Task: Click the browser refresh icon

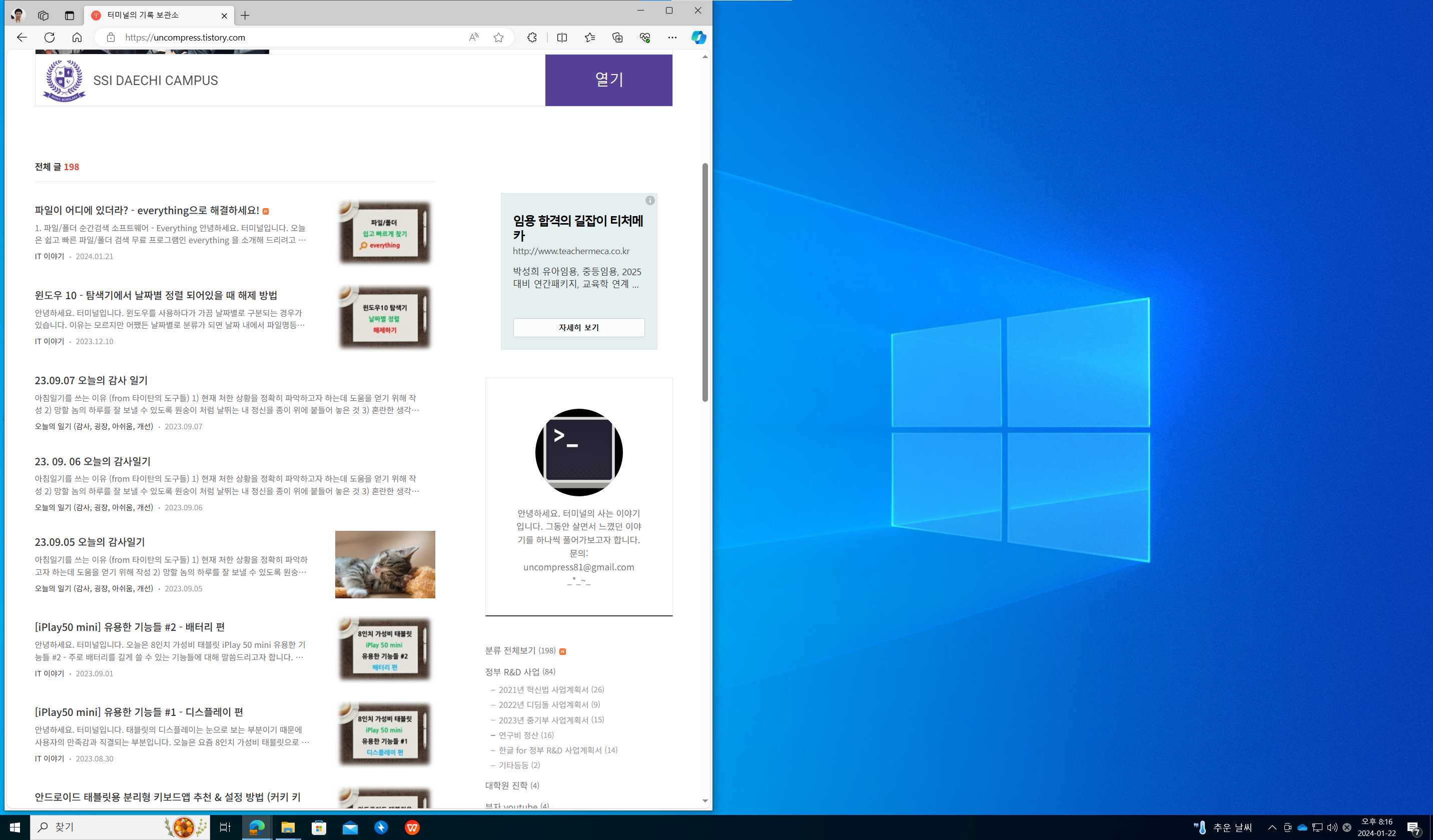Action: tap(50, 38)
